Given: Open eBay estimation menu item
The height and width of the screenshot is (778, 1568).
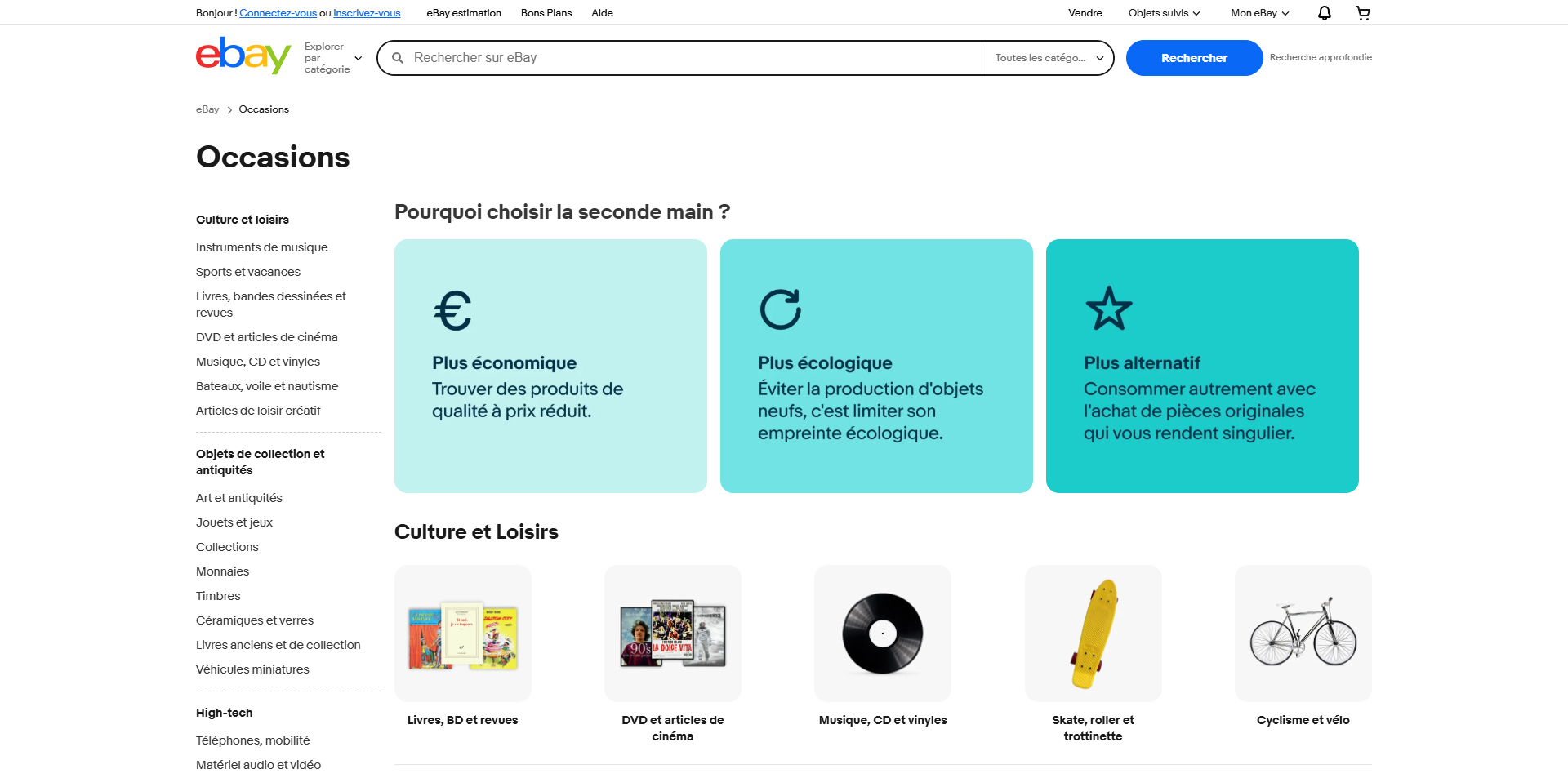Looking at the screenshot, I should [464, 13].
